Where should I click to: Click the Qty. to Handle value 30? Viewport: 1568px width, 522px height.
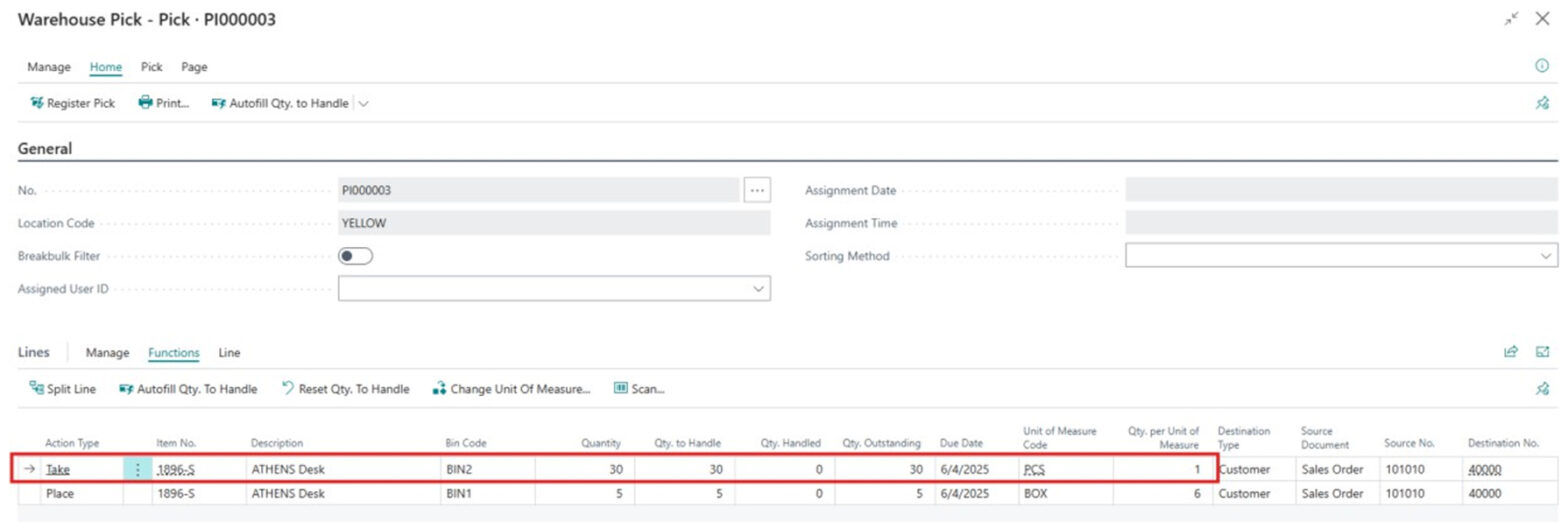point(716,469)
